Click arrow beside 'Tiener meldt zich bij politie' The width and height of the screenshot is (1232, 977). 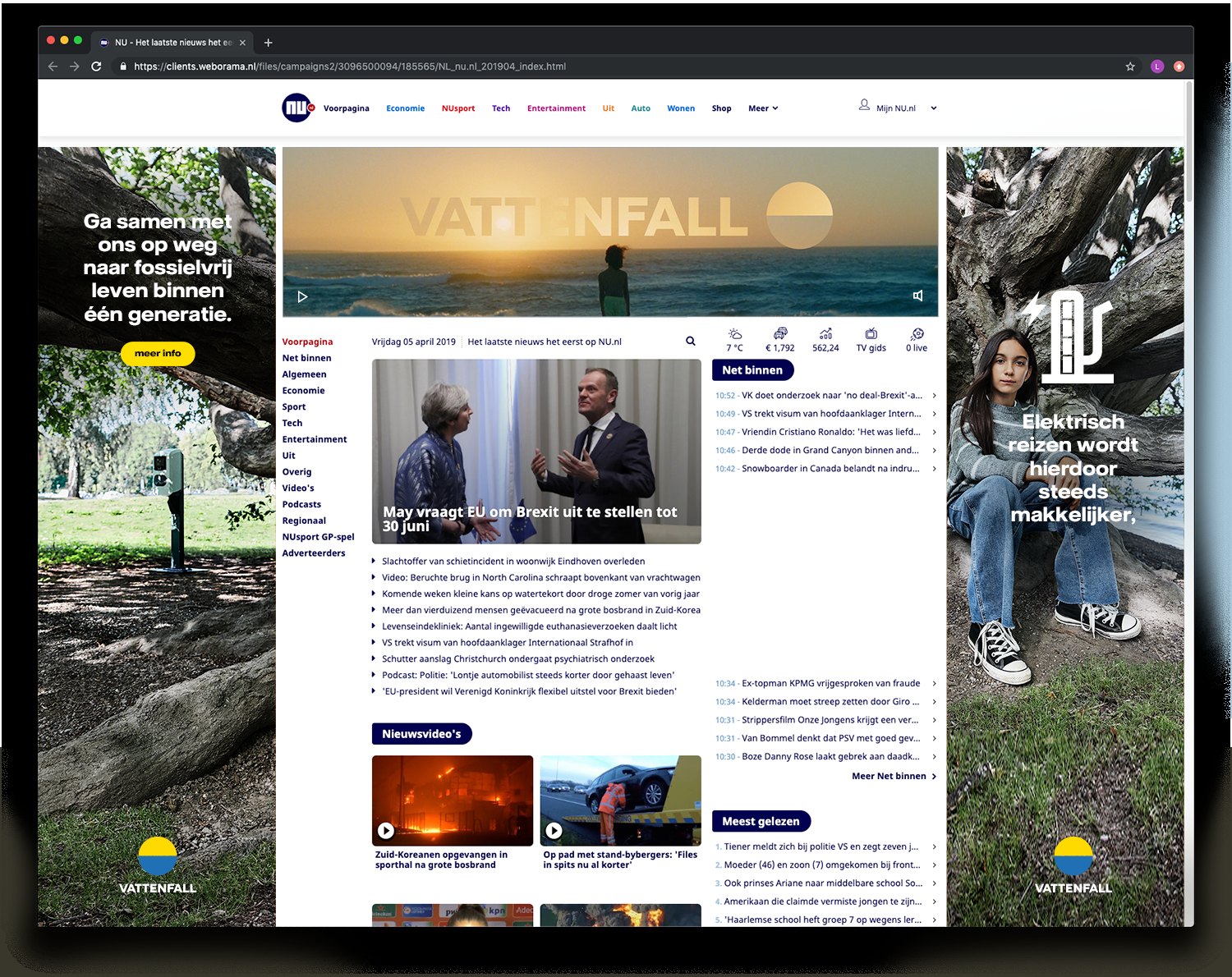point(934,846)
